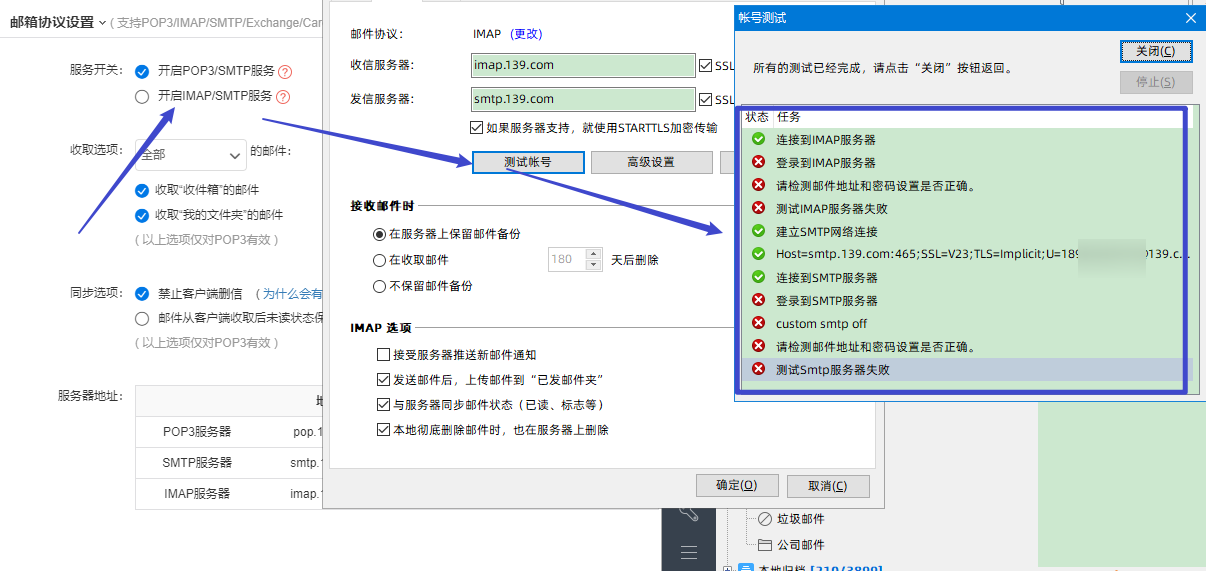
Task: Click the 公司邮件 folder icon
Action: pos(765,545)
